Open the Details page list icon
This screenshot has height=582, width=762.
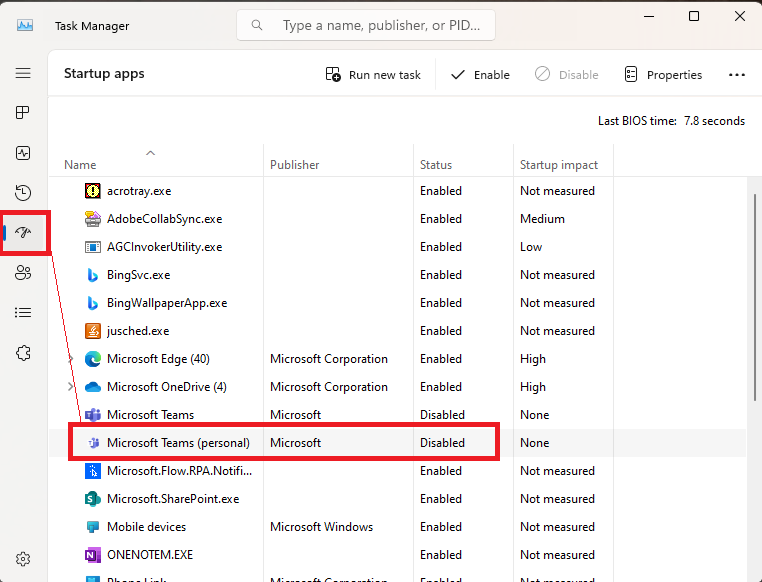(x=23, y=312)
